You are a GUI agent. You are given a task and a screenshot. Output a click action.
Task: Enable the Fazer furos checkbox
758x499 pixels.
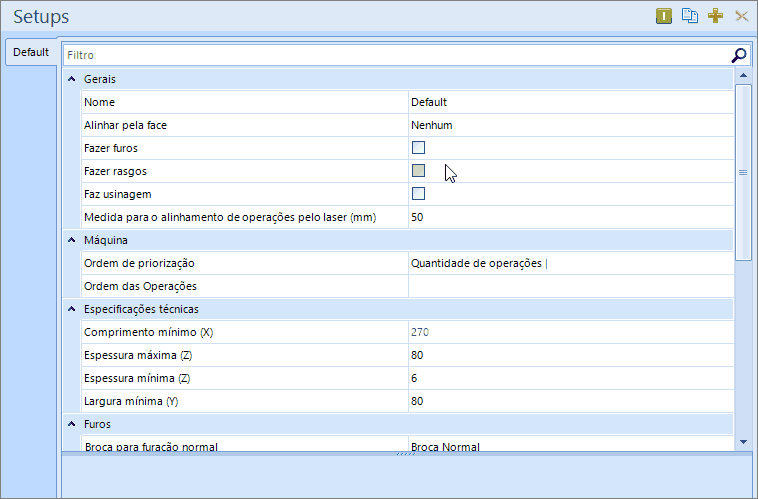click(x=419, y=148)
